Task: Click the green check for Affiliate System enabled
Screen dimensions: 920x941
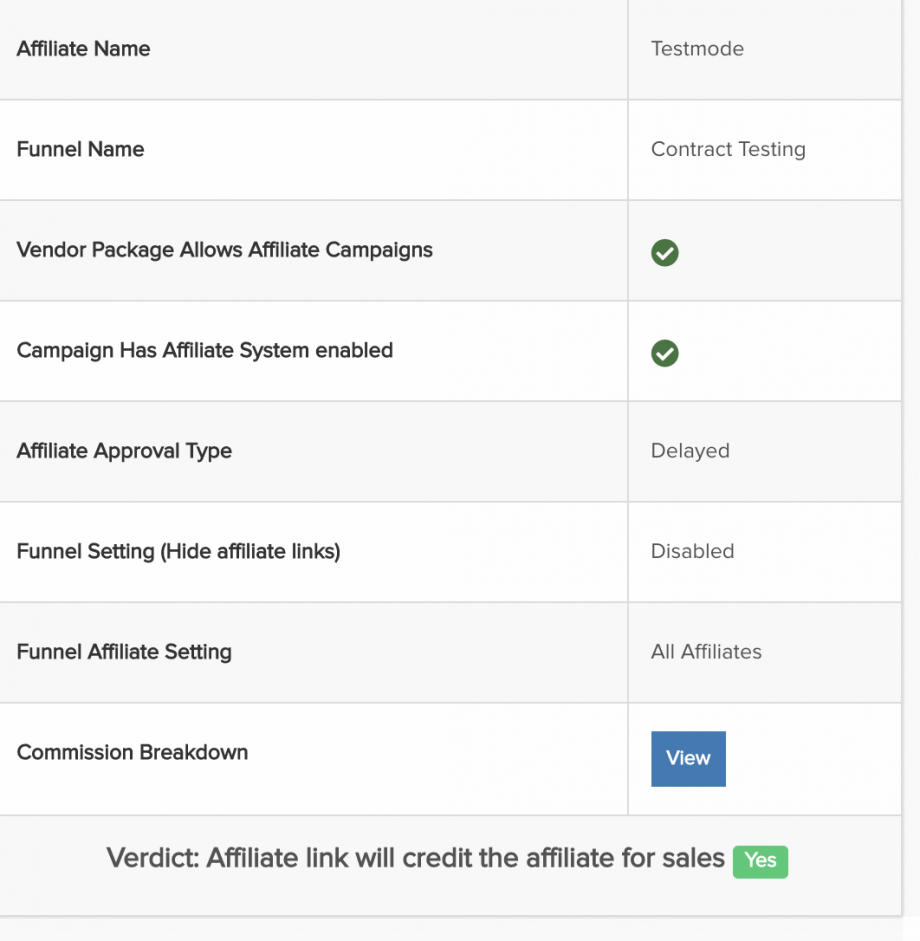Action: tap(664, 353)
